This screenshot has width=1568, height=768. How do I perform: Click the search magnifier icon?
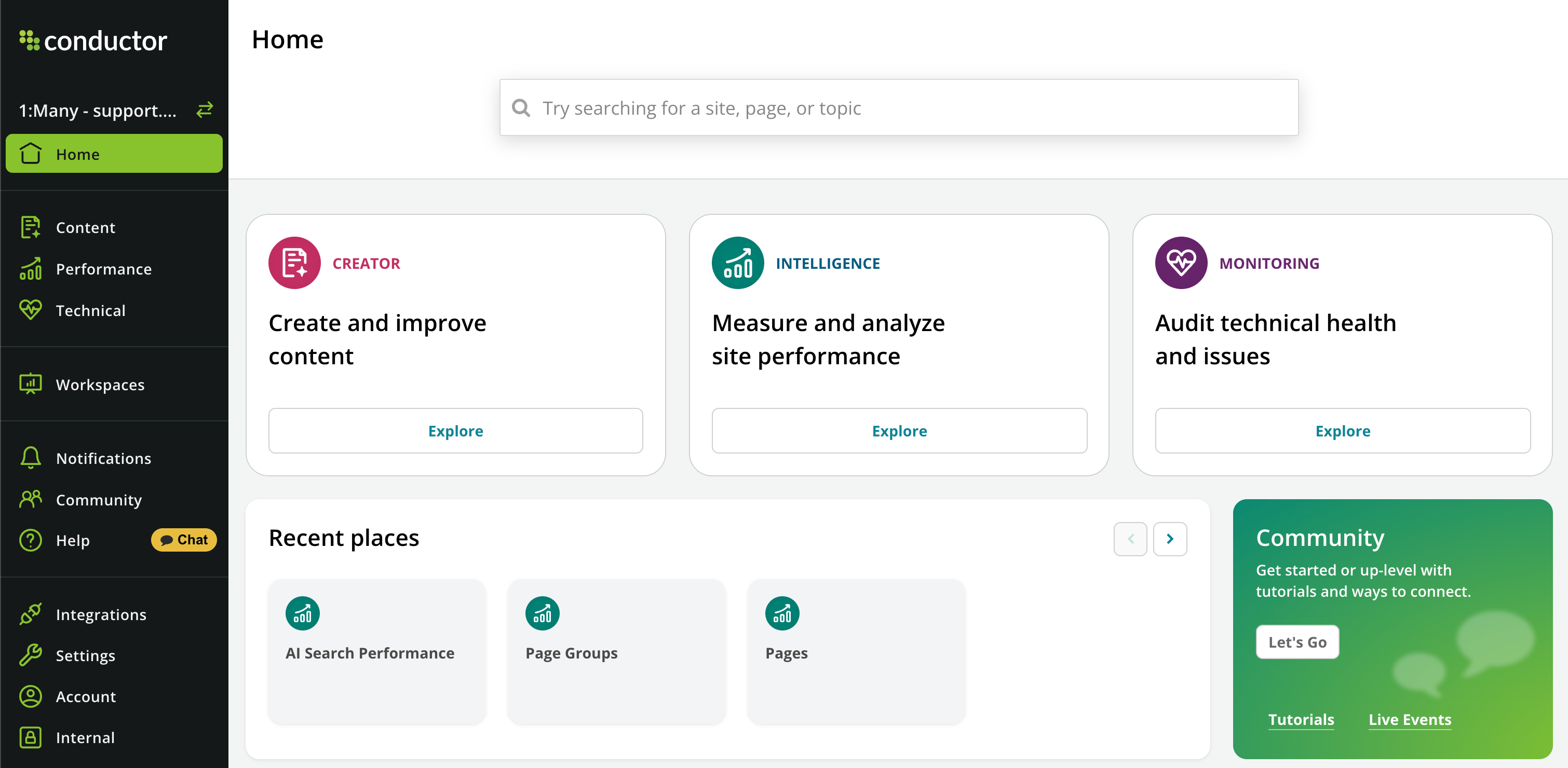tap(521, 108)
